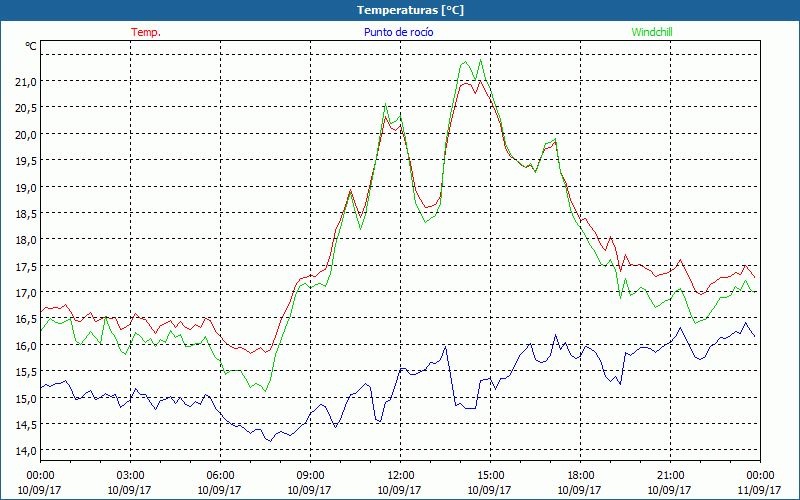Click the 18:00 time axis label

580,476
